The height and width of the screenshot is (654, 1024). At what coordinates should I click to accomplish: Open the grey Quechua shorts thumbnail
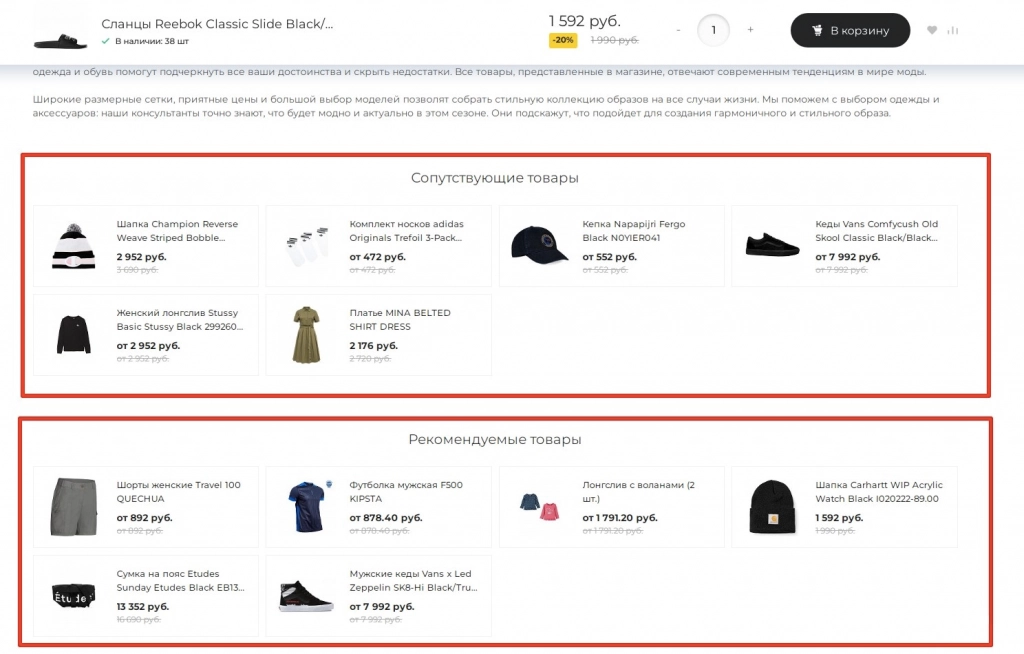[x=74, y=507]
